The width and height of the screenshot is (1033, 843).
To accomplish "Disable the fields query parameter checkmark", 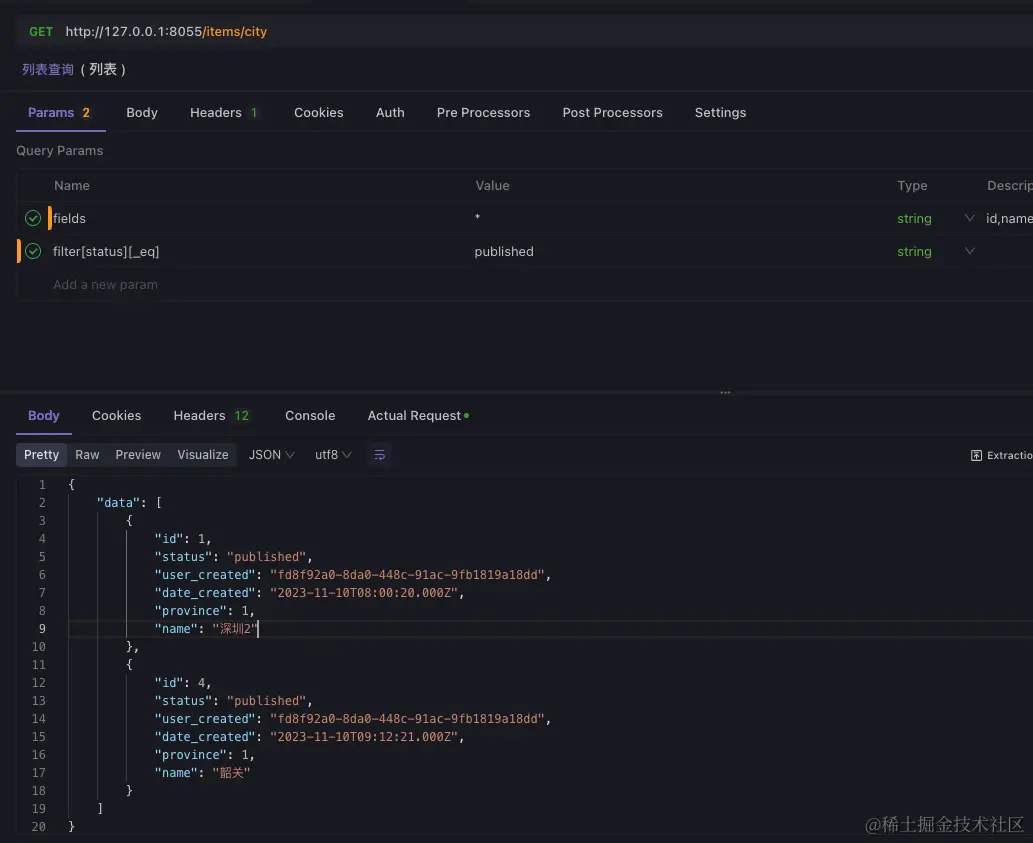I will 32,218.
